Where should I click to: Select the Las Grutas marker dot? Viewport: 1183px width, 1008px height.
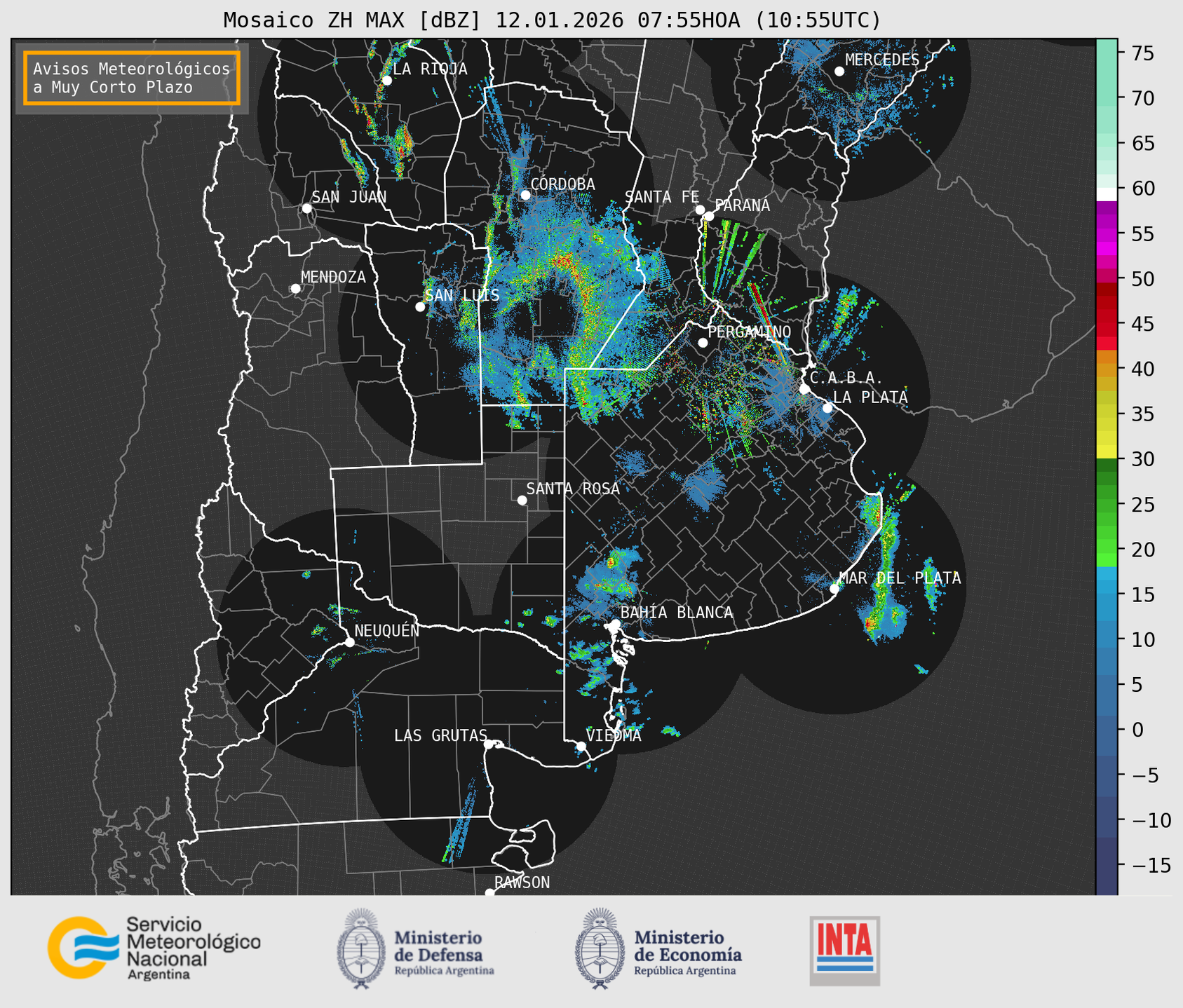489,744
